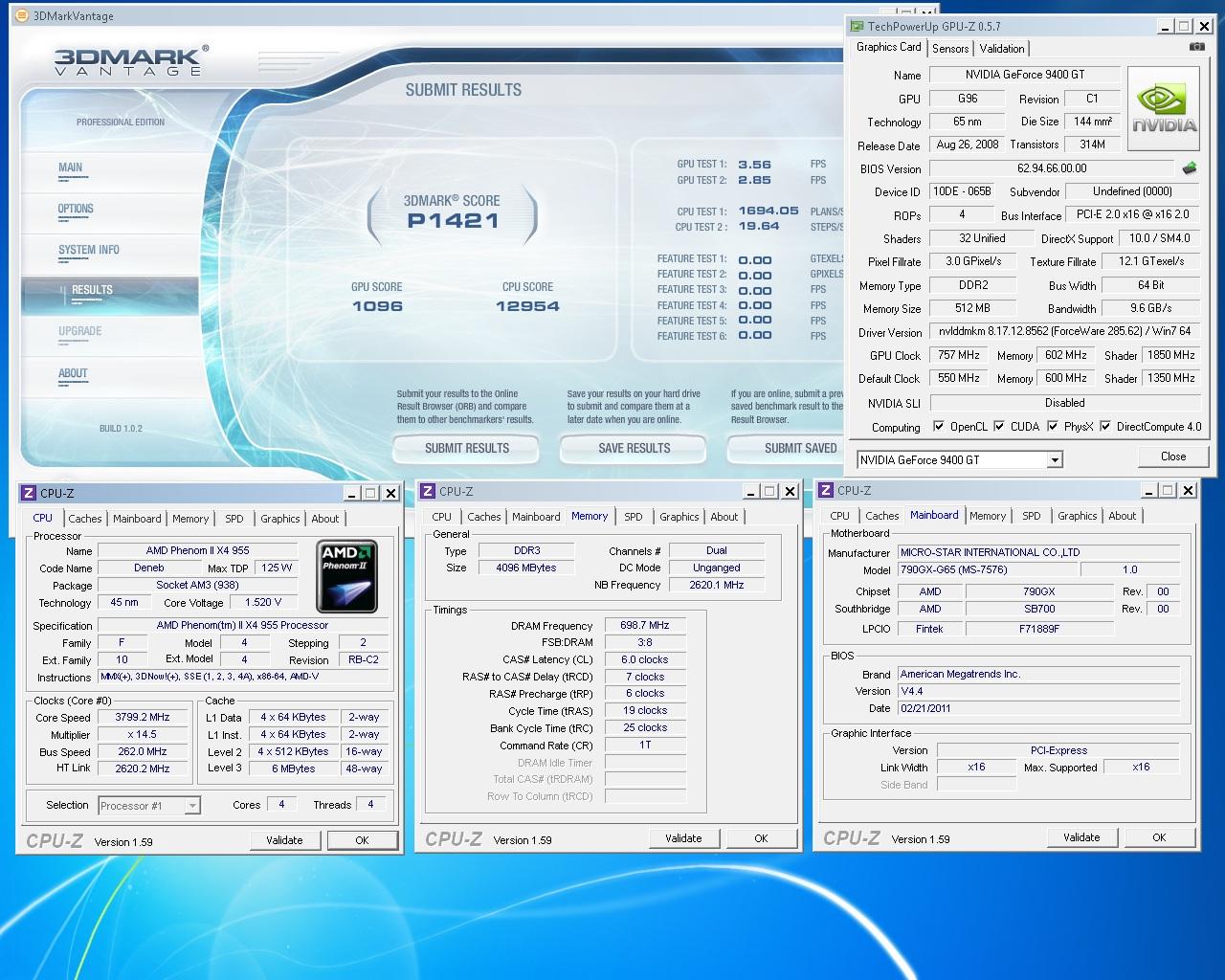Image resolution: width=1225 pixels, height=980 pixels.
Task: Open Caches tab in the left CPU-Z window
Action: 84,519
